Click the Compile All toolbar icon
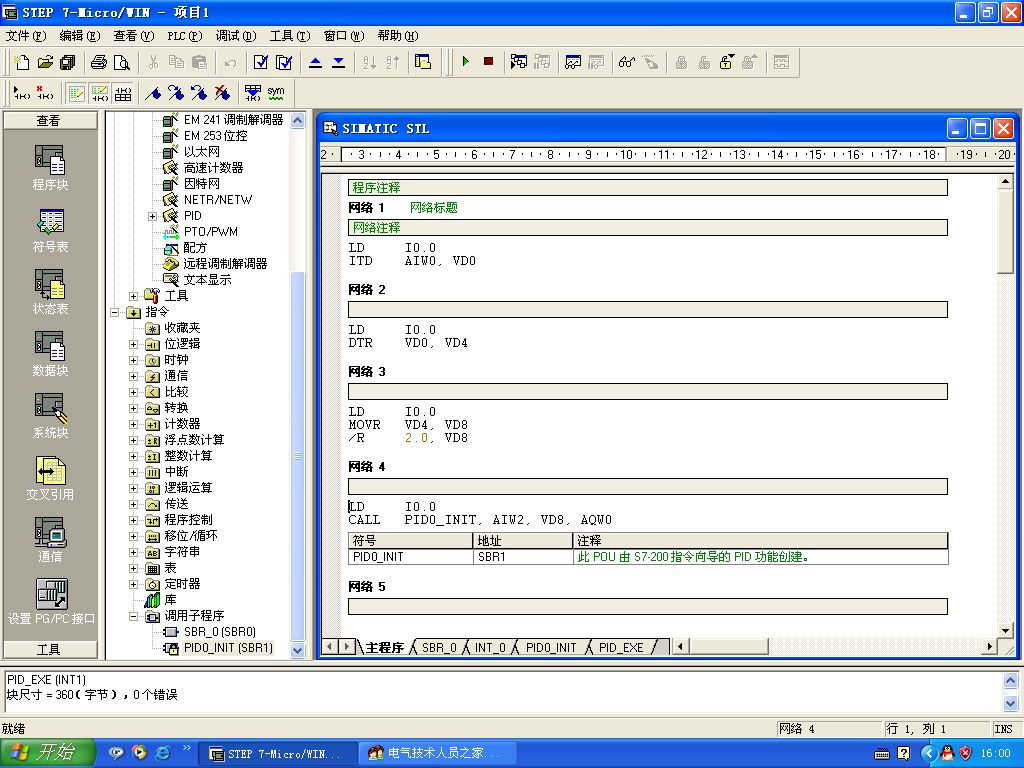The image size is (1024, 768). 284,62
